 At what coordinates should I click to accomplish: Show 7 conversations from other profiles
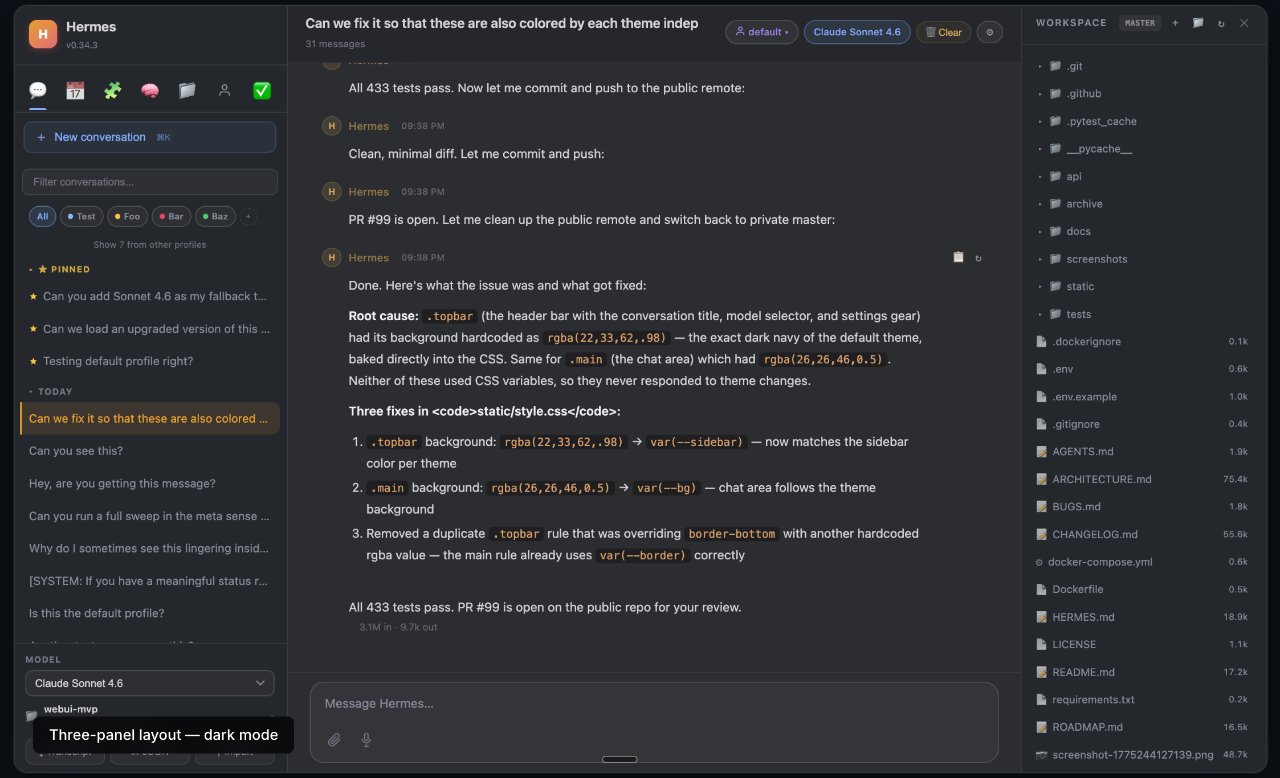(x=150, y=244)
